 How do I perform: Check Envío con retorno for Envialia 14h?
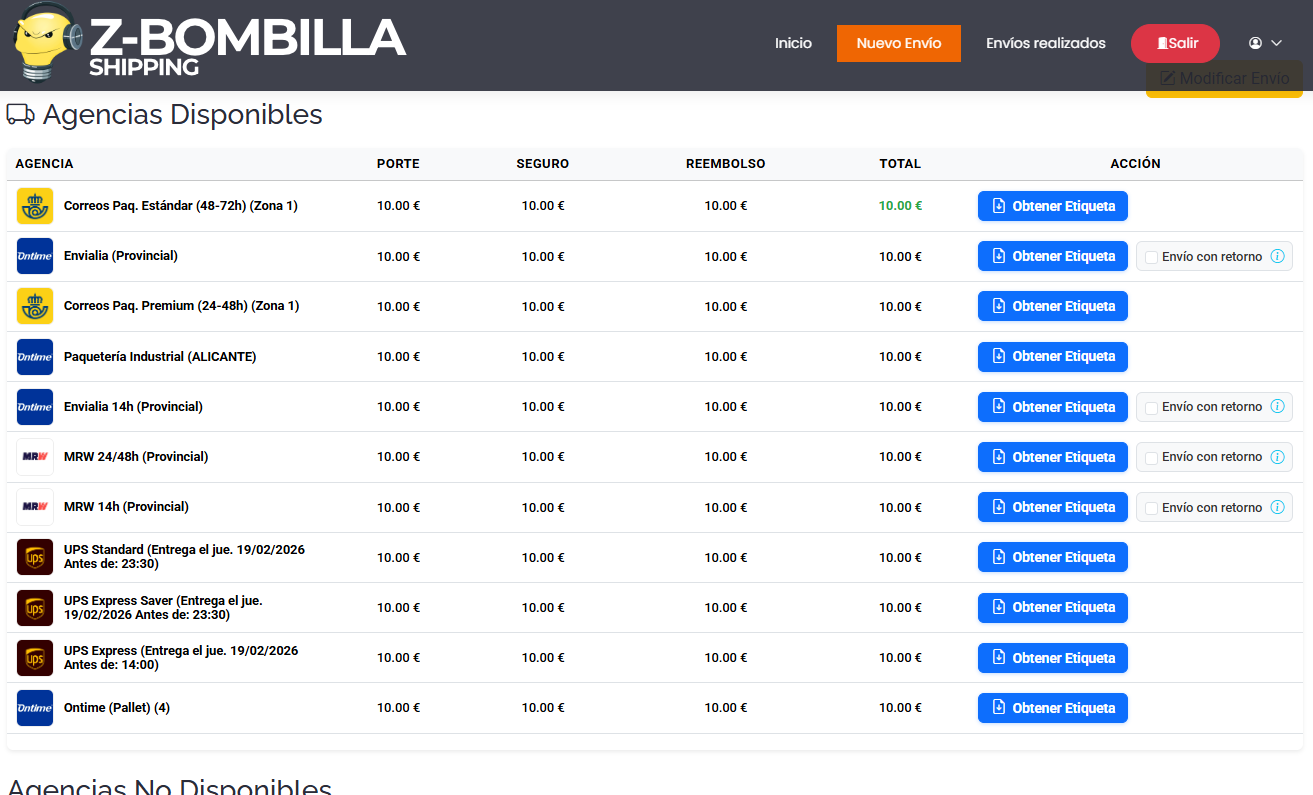coord(1152,408)
